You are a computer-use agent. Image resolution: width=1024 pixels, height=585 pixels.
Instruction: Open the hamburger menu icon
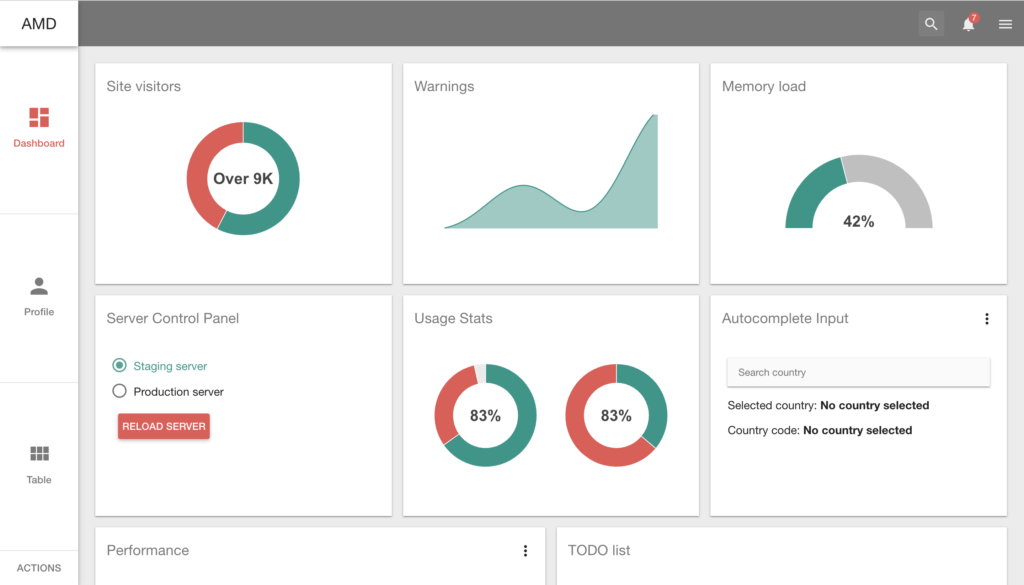pyautogui.click(x=1005, y=24)
